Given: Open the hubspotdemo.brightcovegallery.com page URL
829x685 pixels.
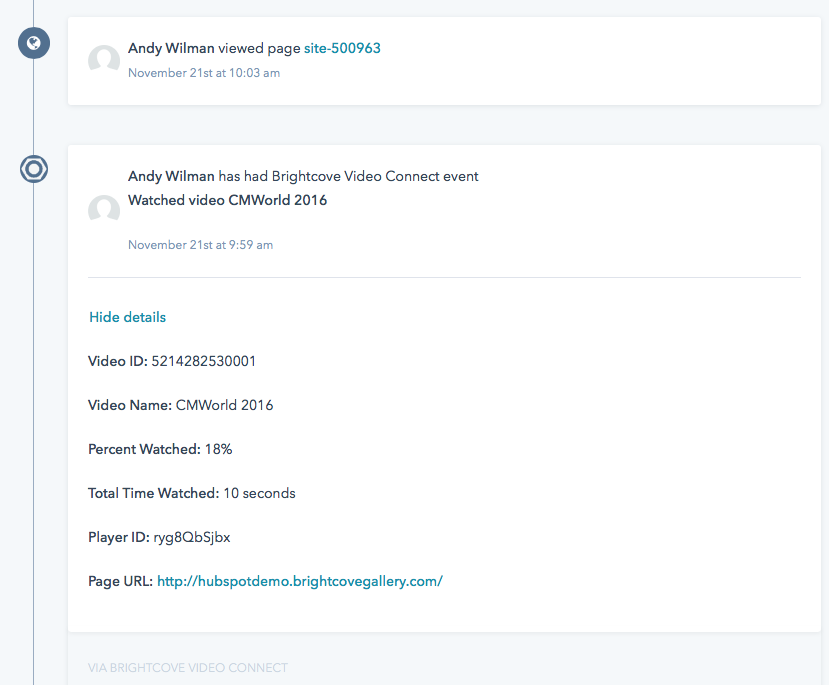Looking at the screenshot, I should (x=300, y=581).
